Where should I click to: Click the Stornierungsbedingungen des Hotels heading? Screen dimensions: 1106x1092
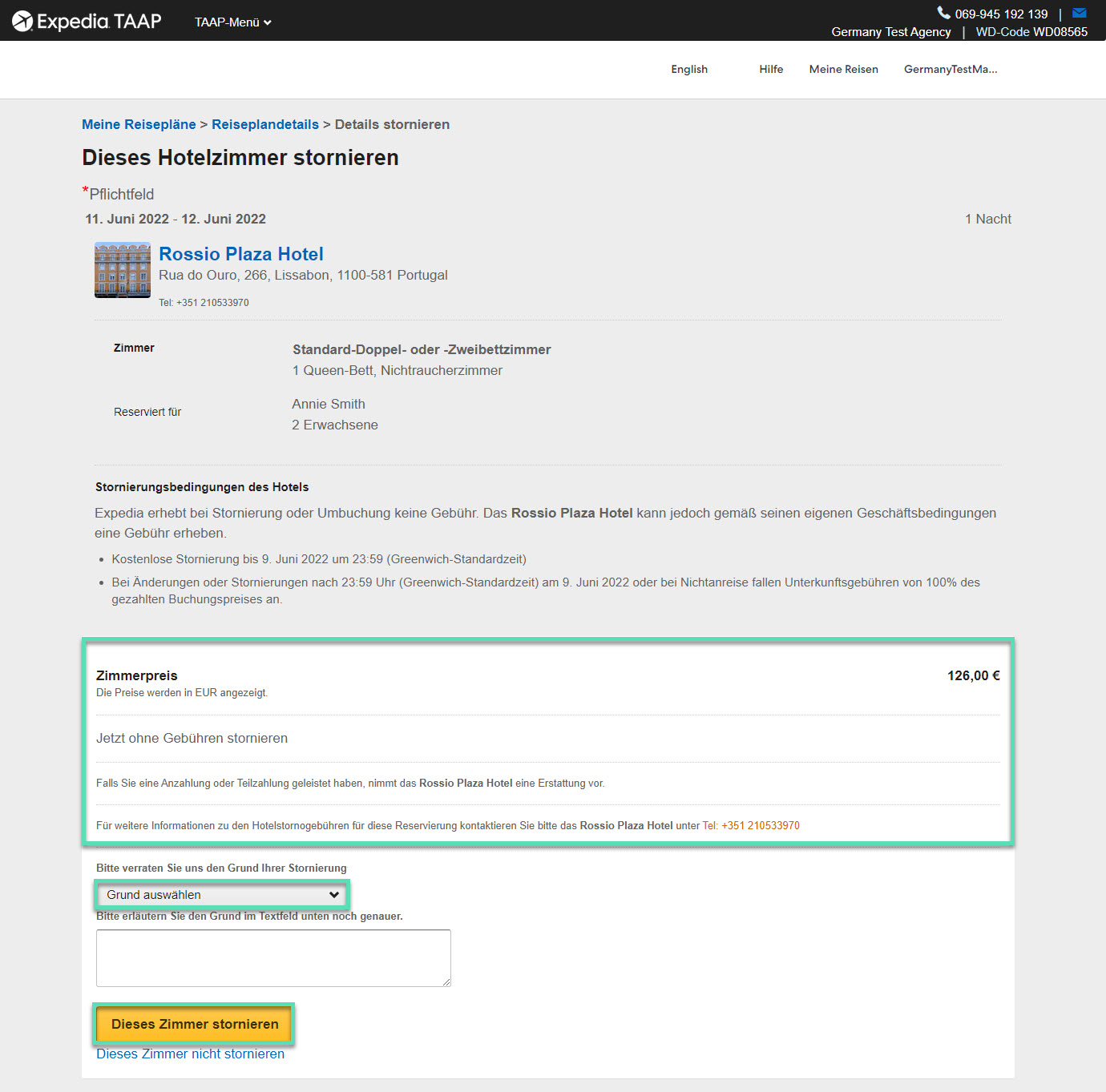(202, 487)
